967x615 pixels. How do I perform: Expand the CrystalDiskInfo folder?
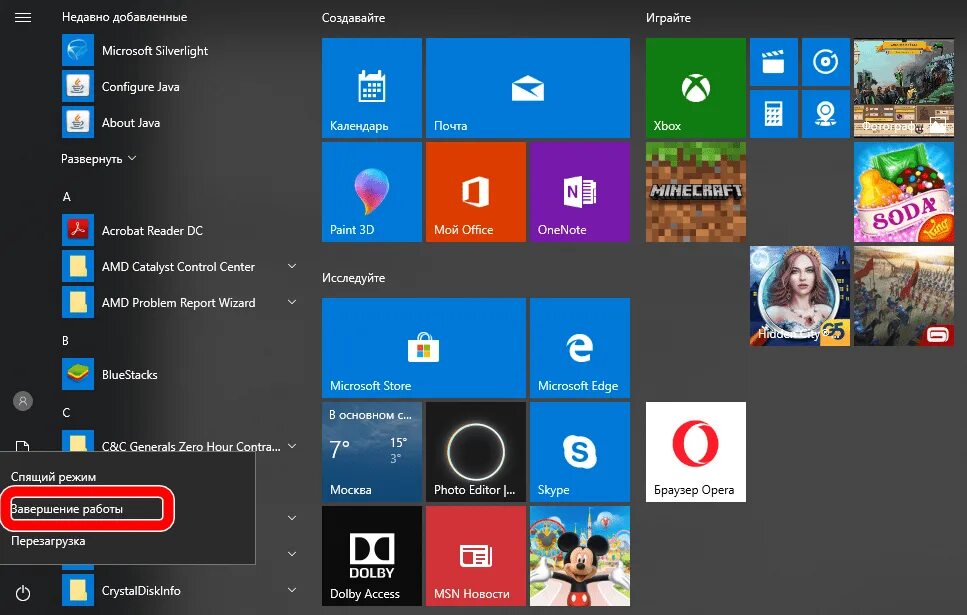coord(292,590)
